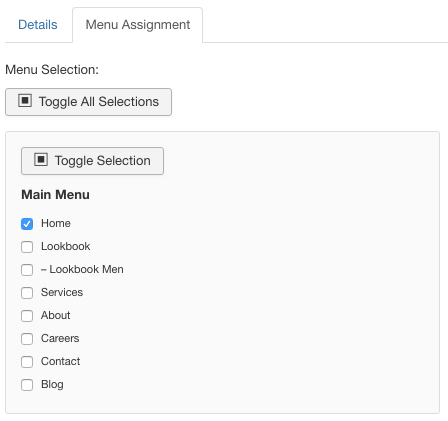Check the Services checkbox
This screenshot has height=421, width=448.
(x=27, y=293)
